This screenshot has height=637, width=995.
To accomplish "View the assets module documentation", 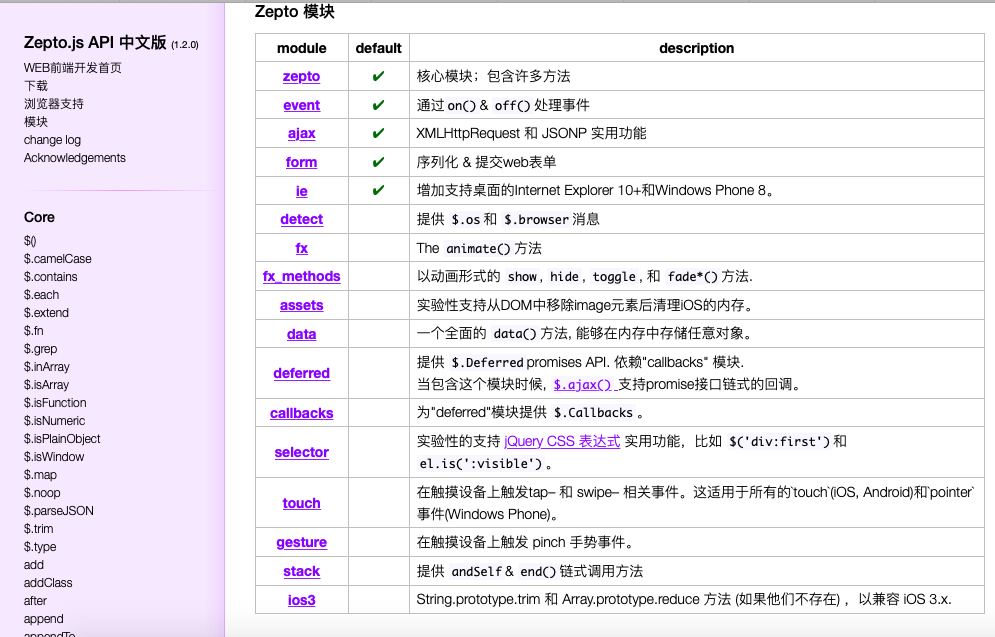I will [301, 304].
